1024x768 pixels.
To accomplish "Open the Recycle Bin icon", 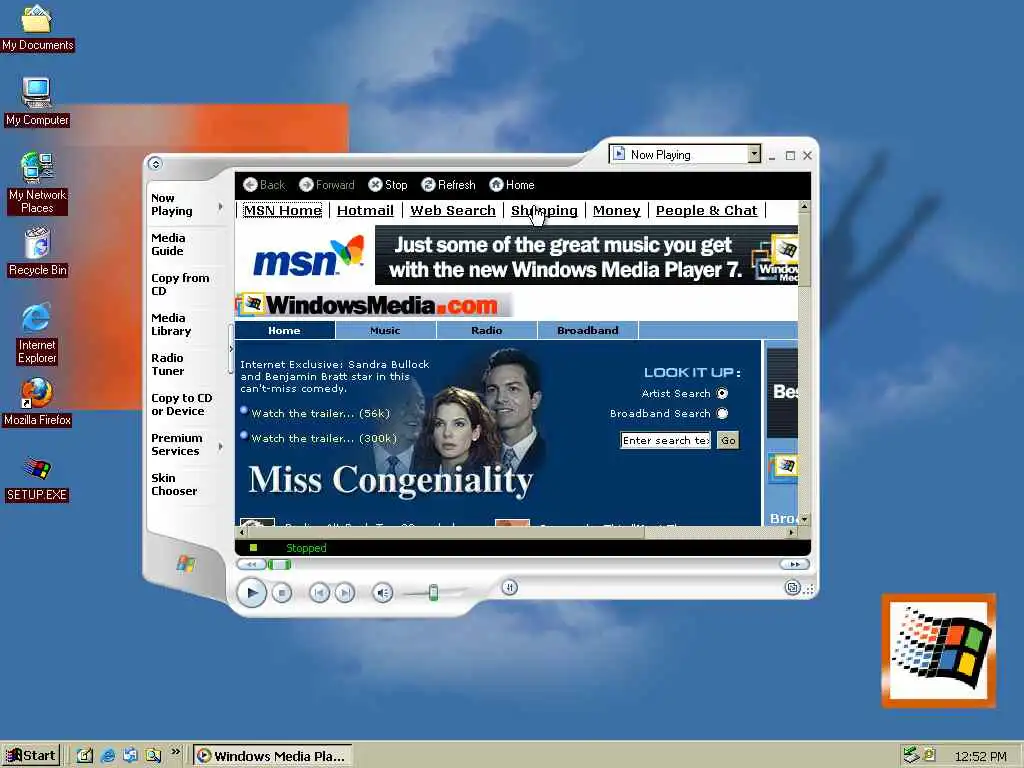I will [37, 252].
